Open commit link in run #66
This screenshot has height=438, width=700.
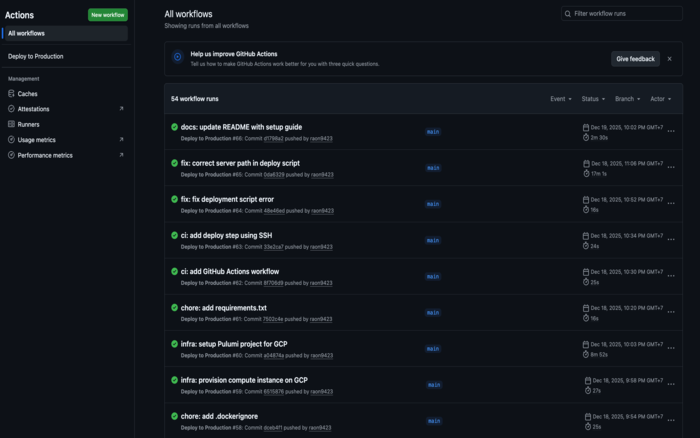(x=273, y=139)
